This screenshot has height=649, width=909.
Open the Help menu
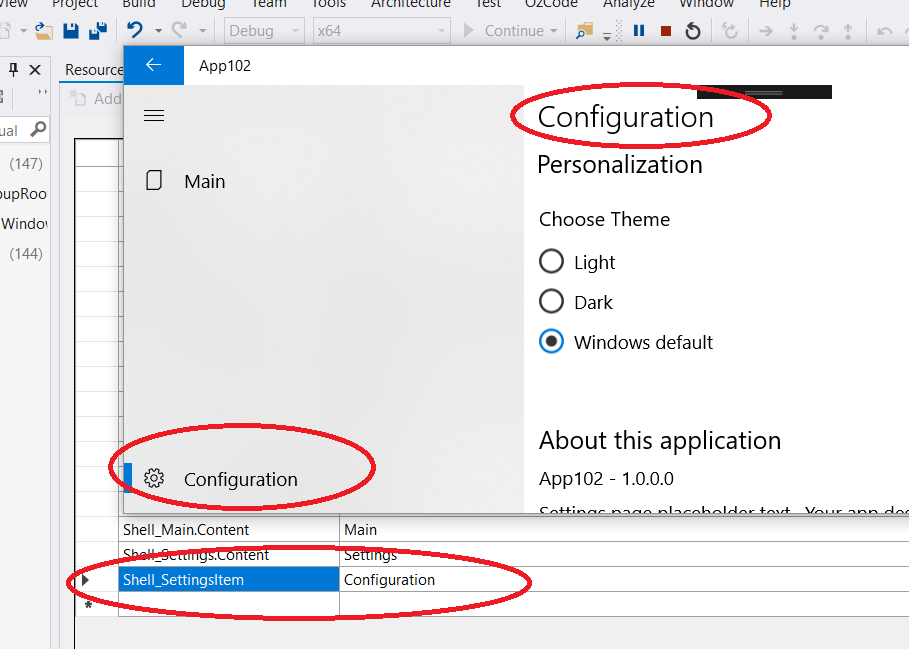[775, 3]
